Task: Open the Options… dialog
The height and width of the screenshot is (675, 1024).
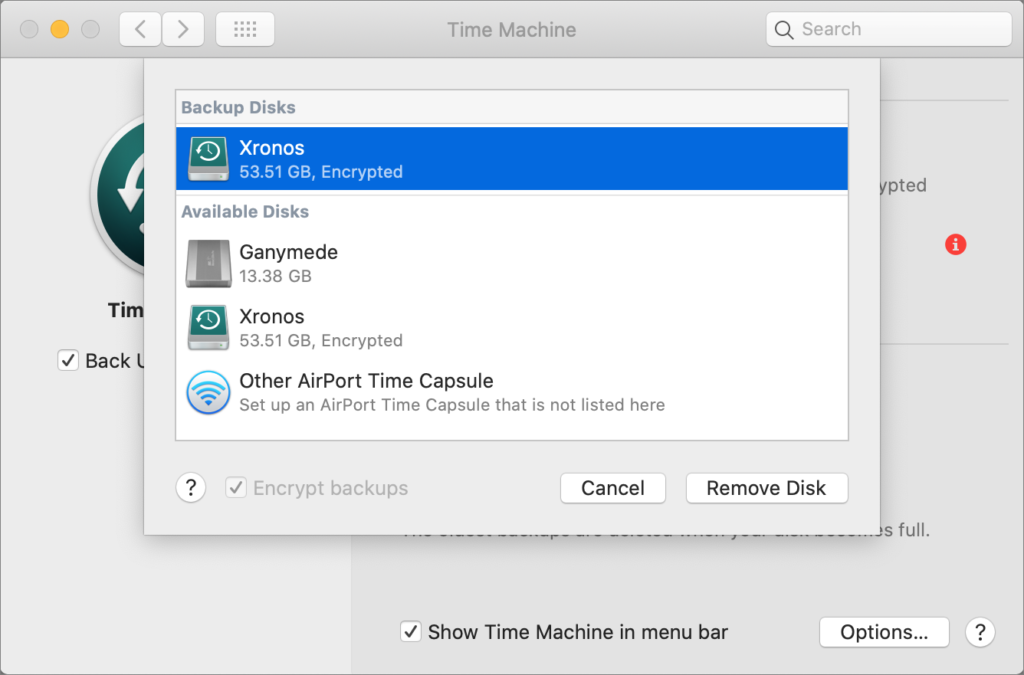Action: tap(883, 632)
